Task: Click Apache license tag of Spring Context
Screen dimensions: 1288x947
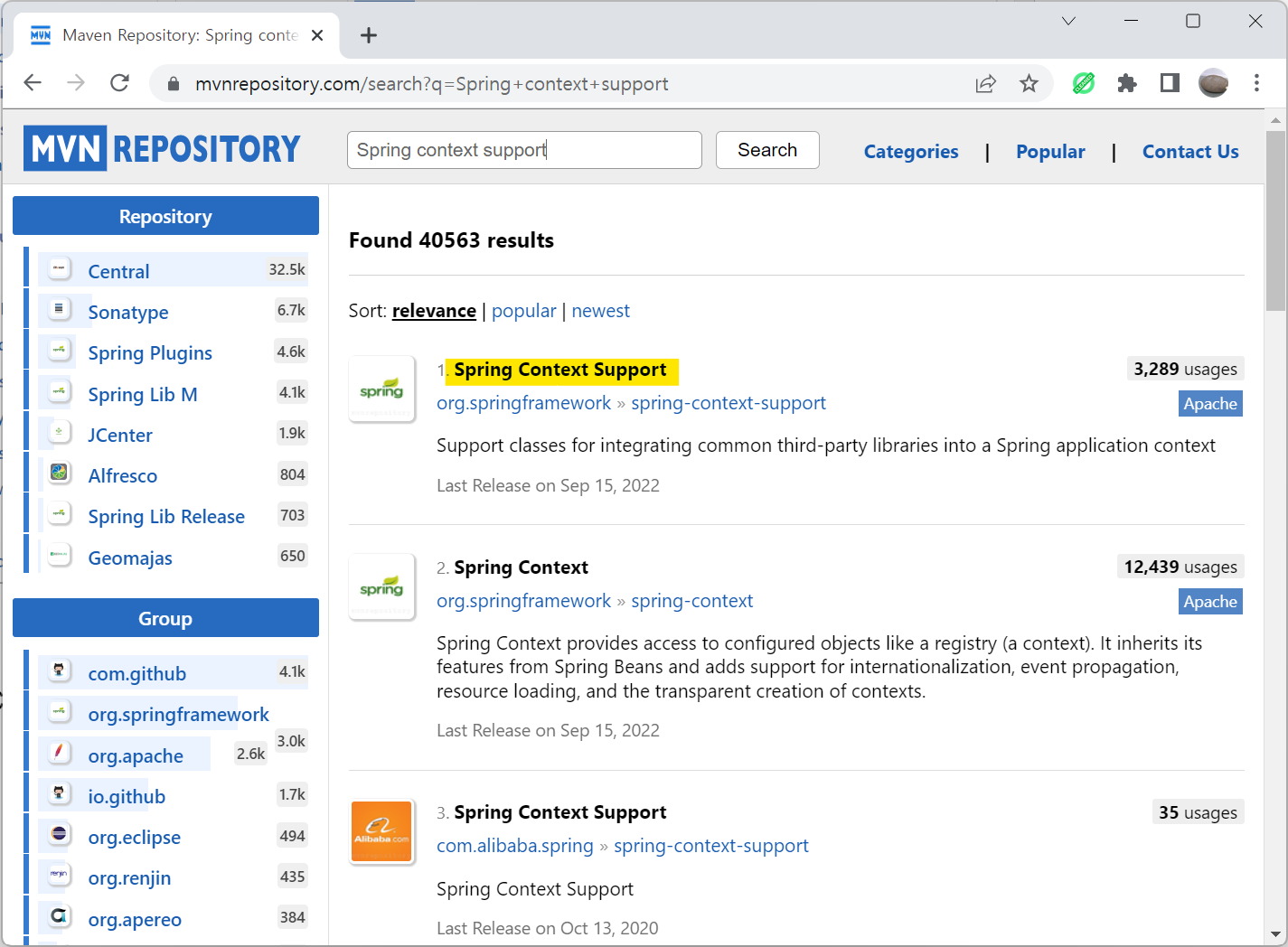Action: (x=1210, y=602)
